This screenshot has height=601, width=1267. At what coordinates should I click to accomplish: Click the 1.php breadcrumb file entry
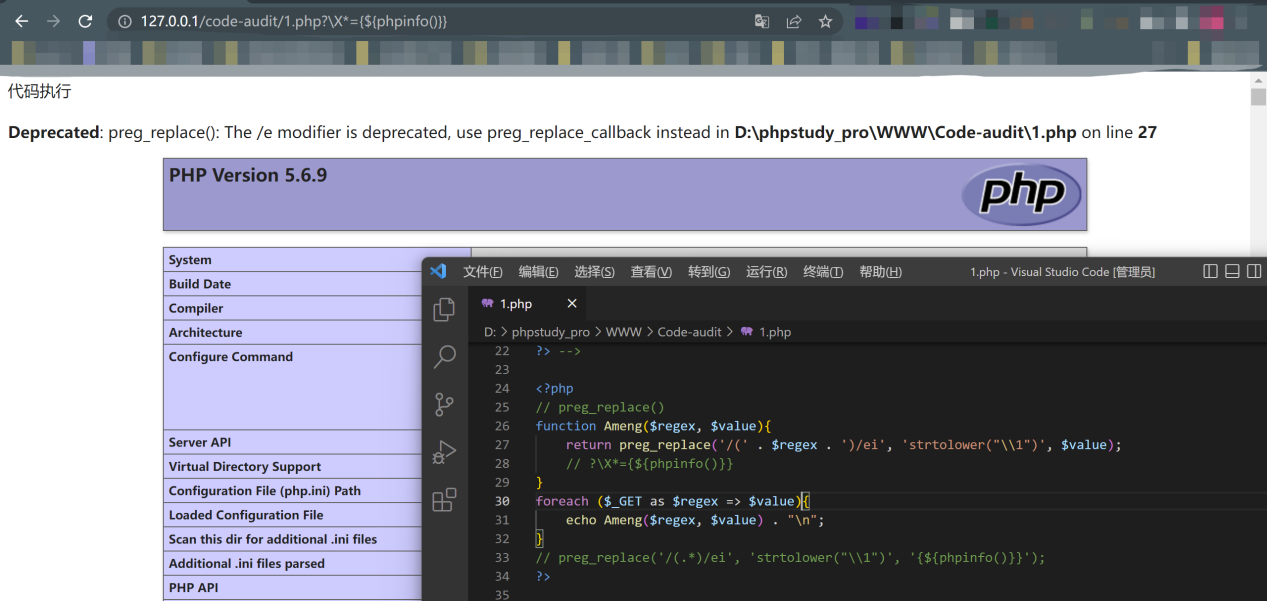766,332
